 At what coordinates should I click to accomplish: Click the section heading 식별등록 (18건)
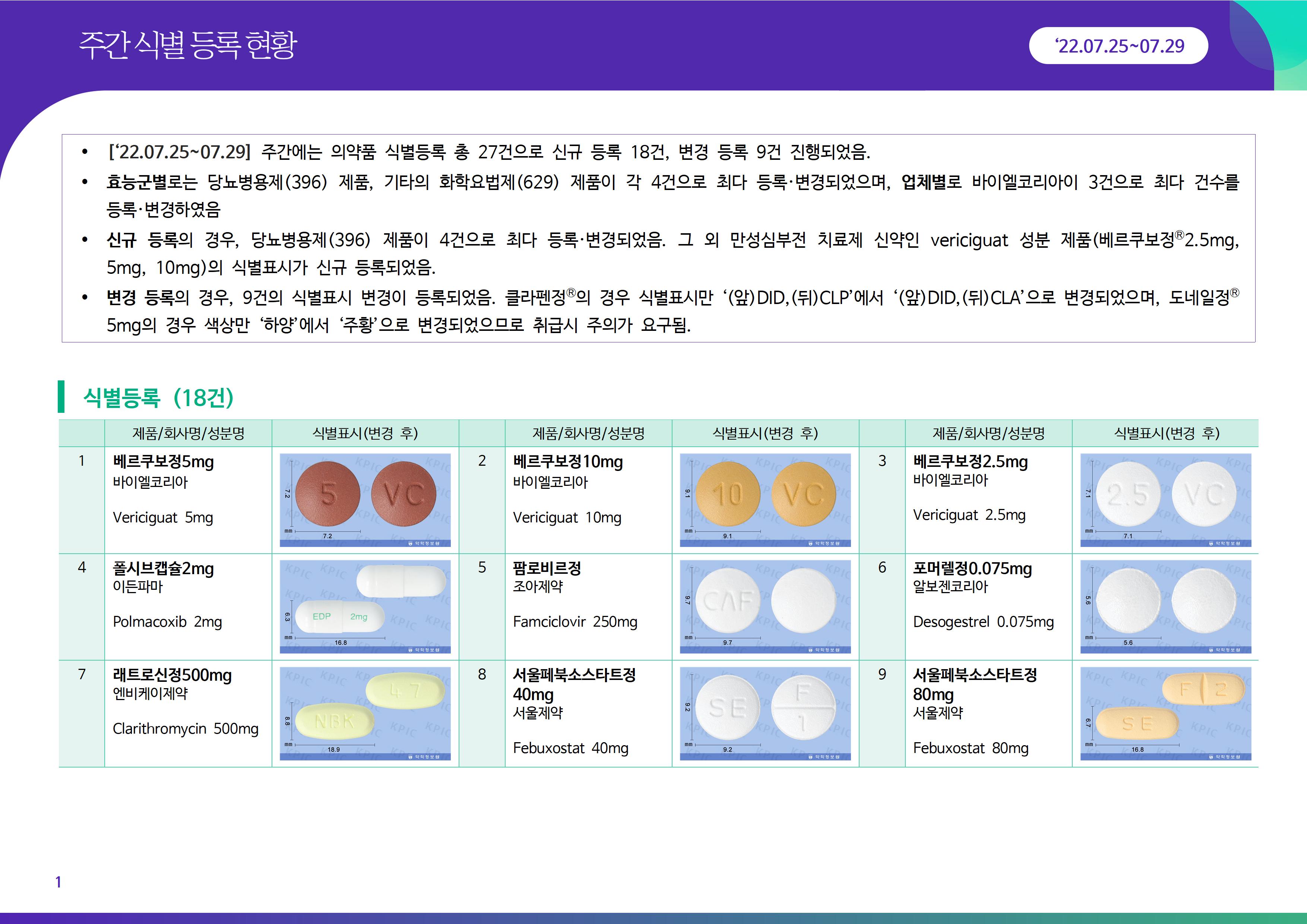[158, 398]
